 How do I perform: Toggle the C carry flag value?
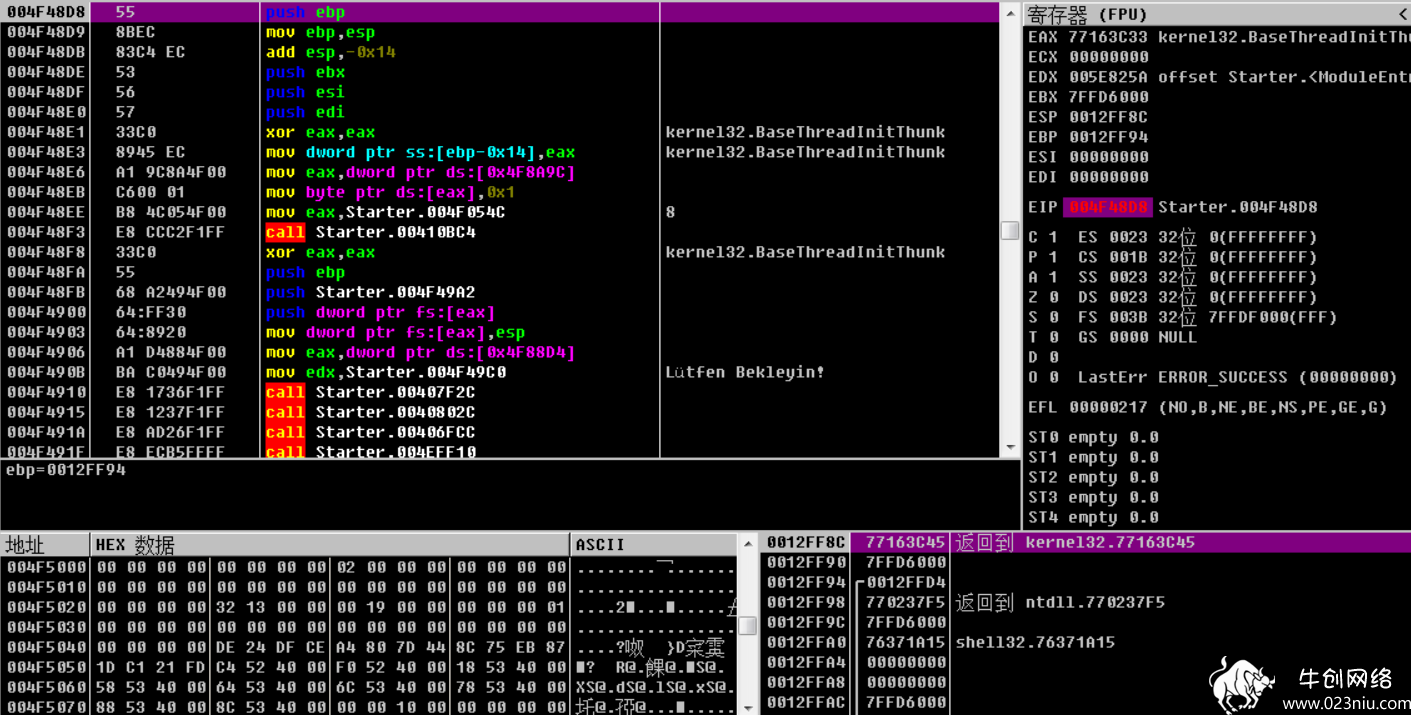[x=1052, y=237]
